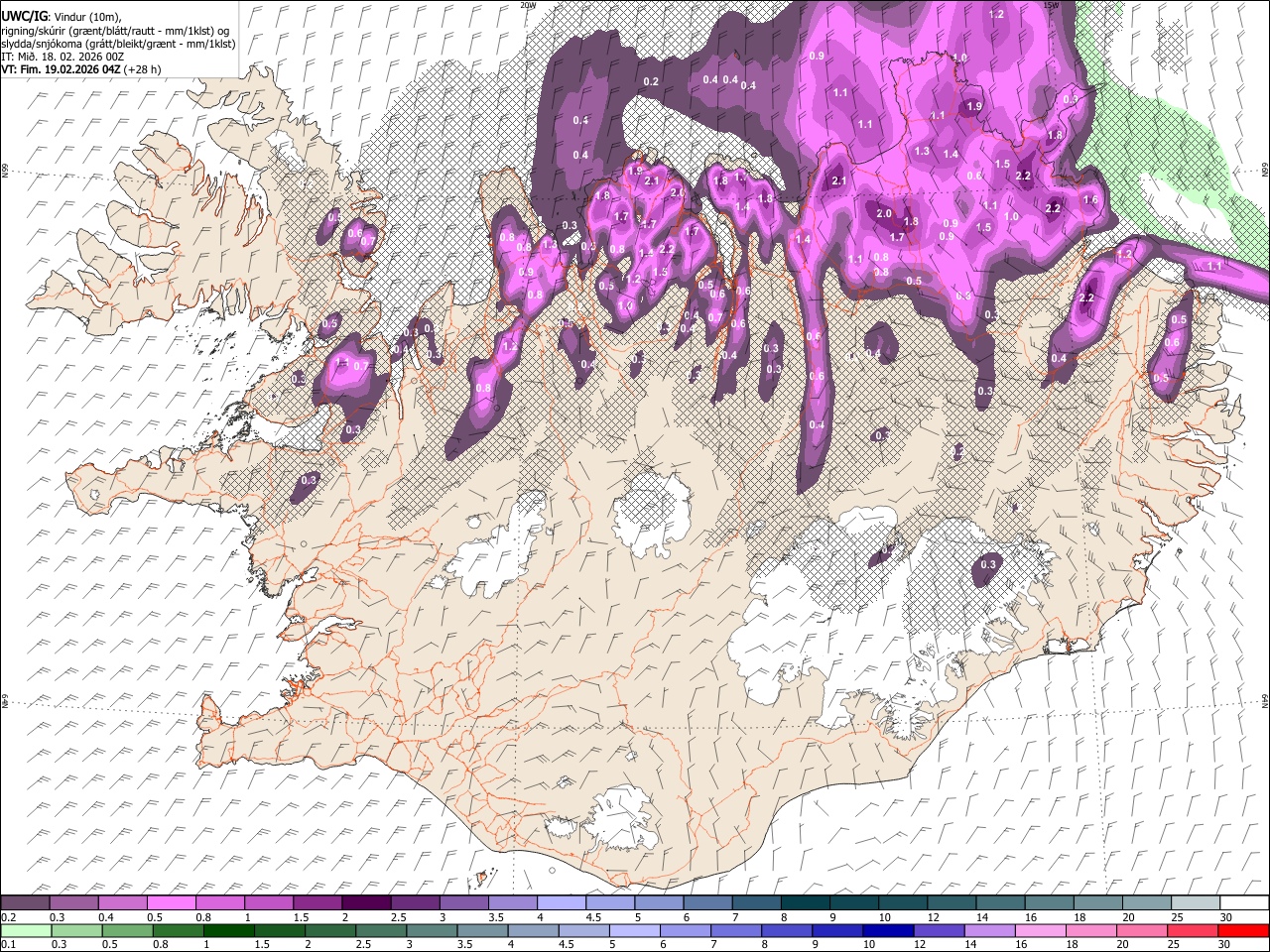The image size is (1270, 952).
Task: Click the bottom-row legend swatch starting at 14
Action: click(988, 930)
